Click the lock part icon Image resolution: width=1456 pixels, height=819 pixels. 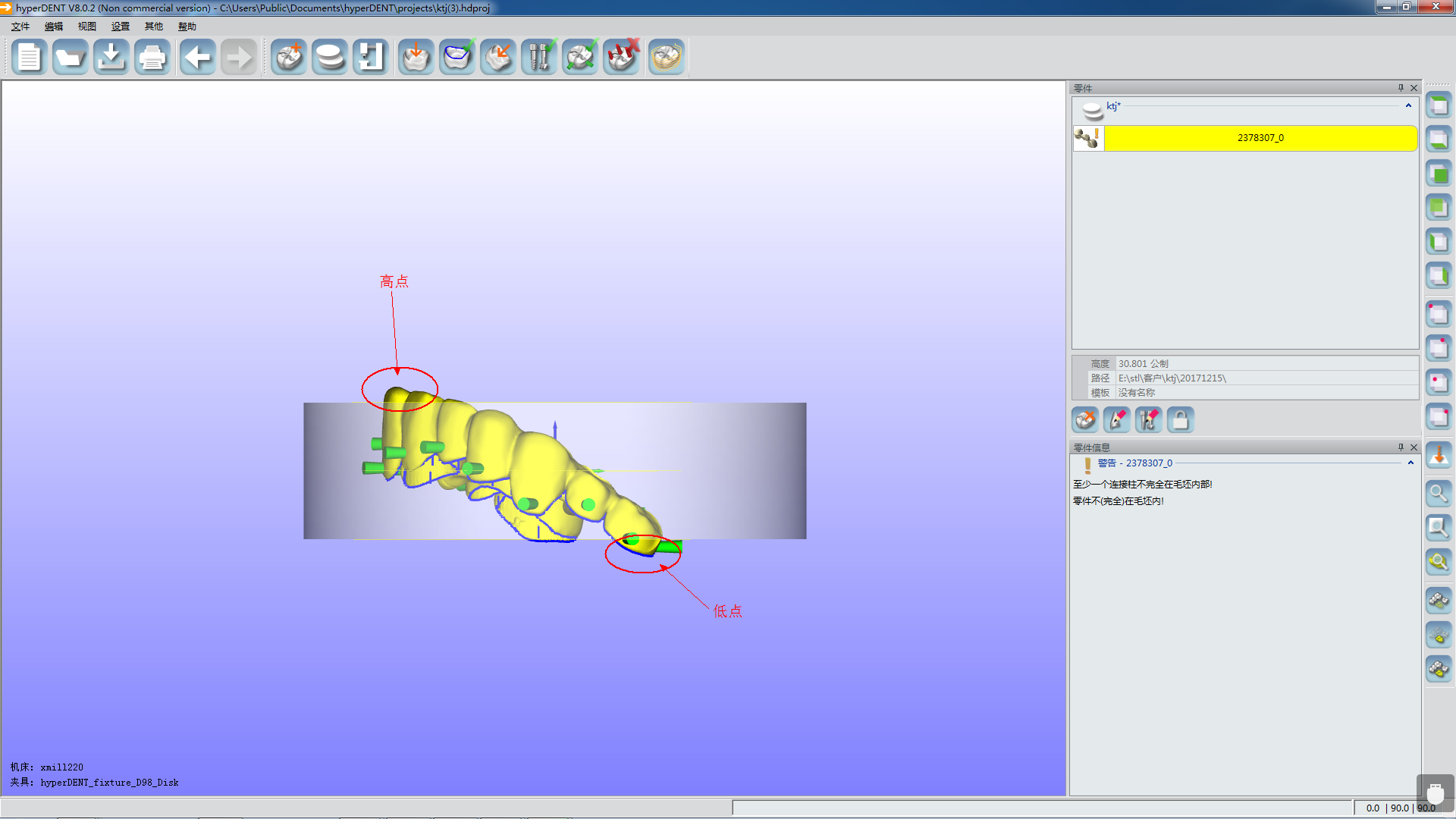(1181, 419)
